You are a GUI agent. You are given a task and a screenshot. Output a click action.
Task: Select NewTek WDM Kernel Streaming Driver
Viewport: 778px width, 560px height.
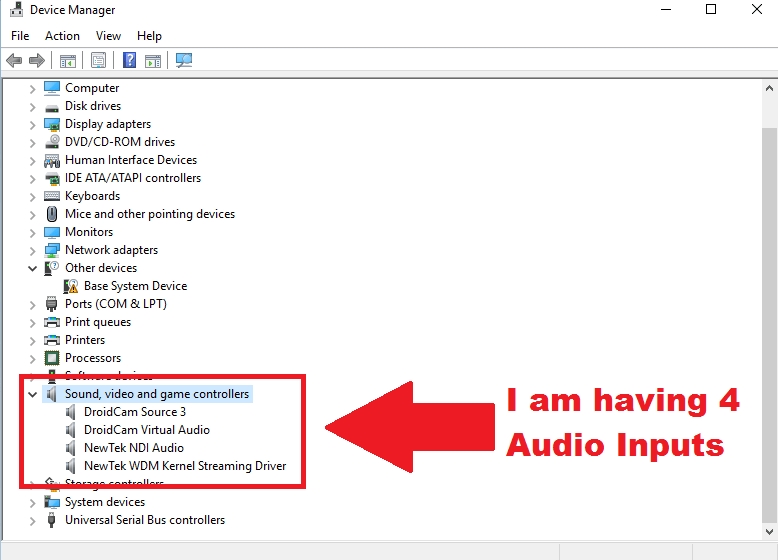(x=185, y=466)
